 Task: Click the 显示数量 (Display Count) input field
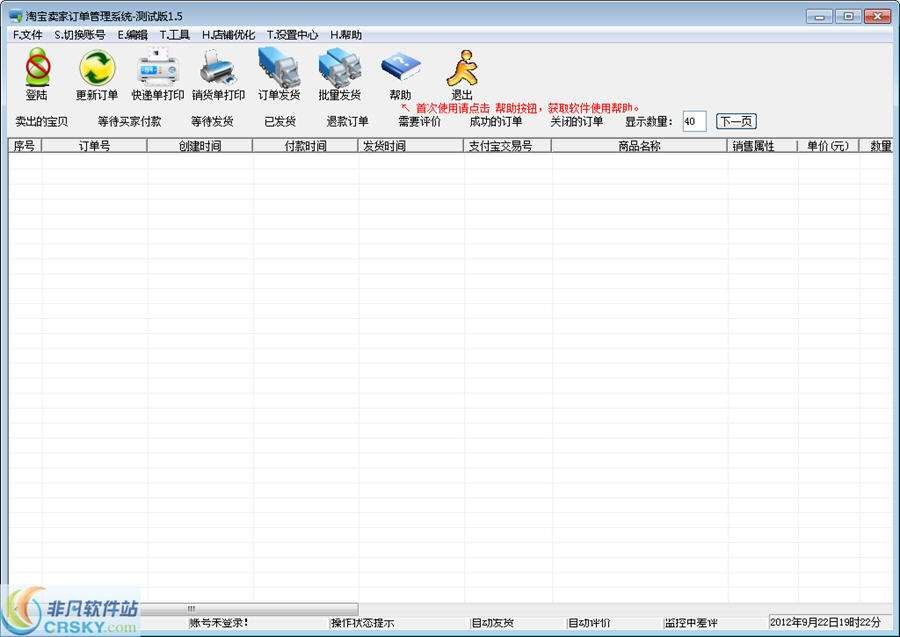pyautogui.click(x=690, y=121)
